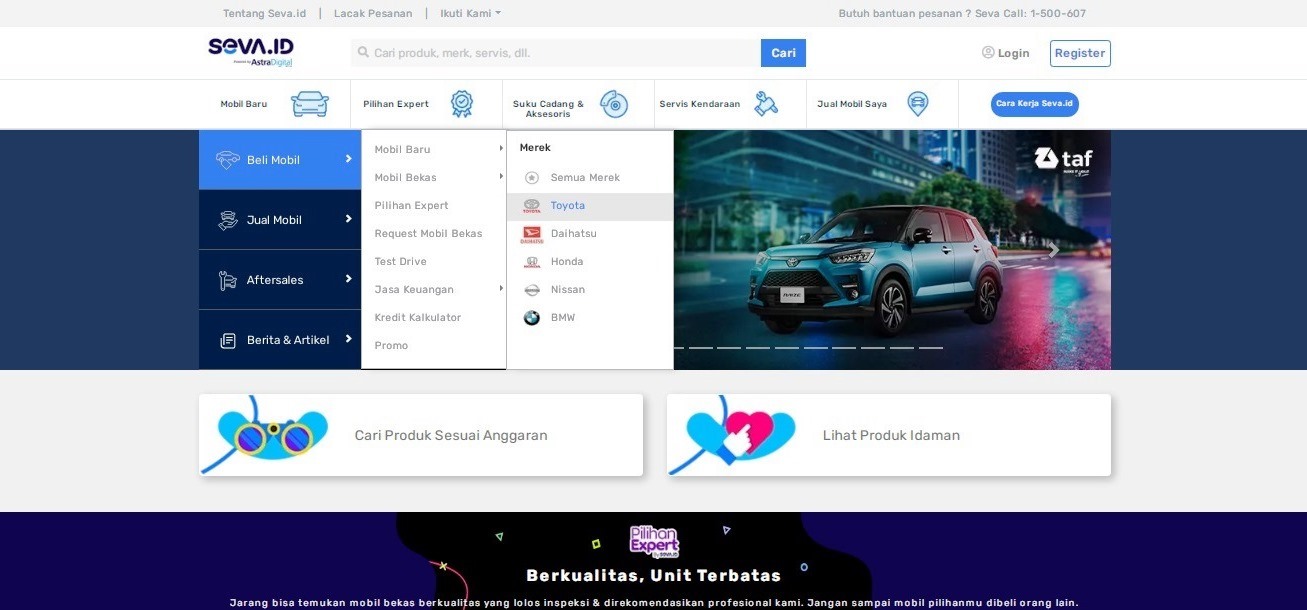The height and width of the screenshot is (610, 1307).
Task: Click the Nissan brand logo
Action: point(532,290)
